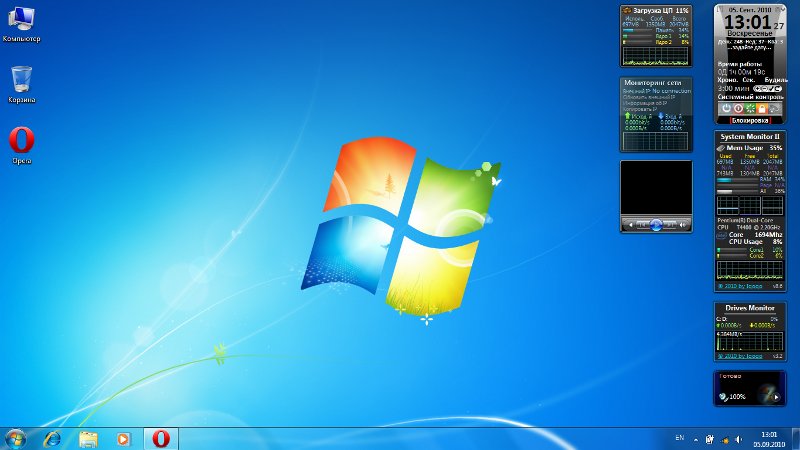Switch to Opera taskbar button
The width and height of the screenshot is (800, 450).
pyautogui.click(x=161, y=439)
